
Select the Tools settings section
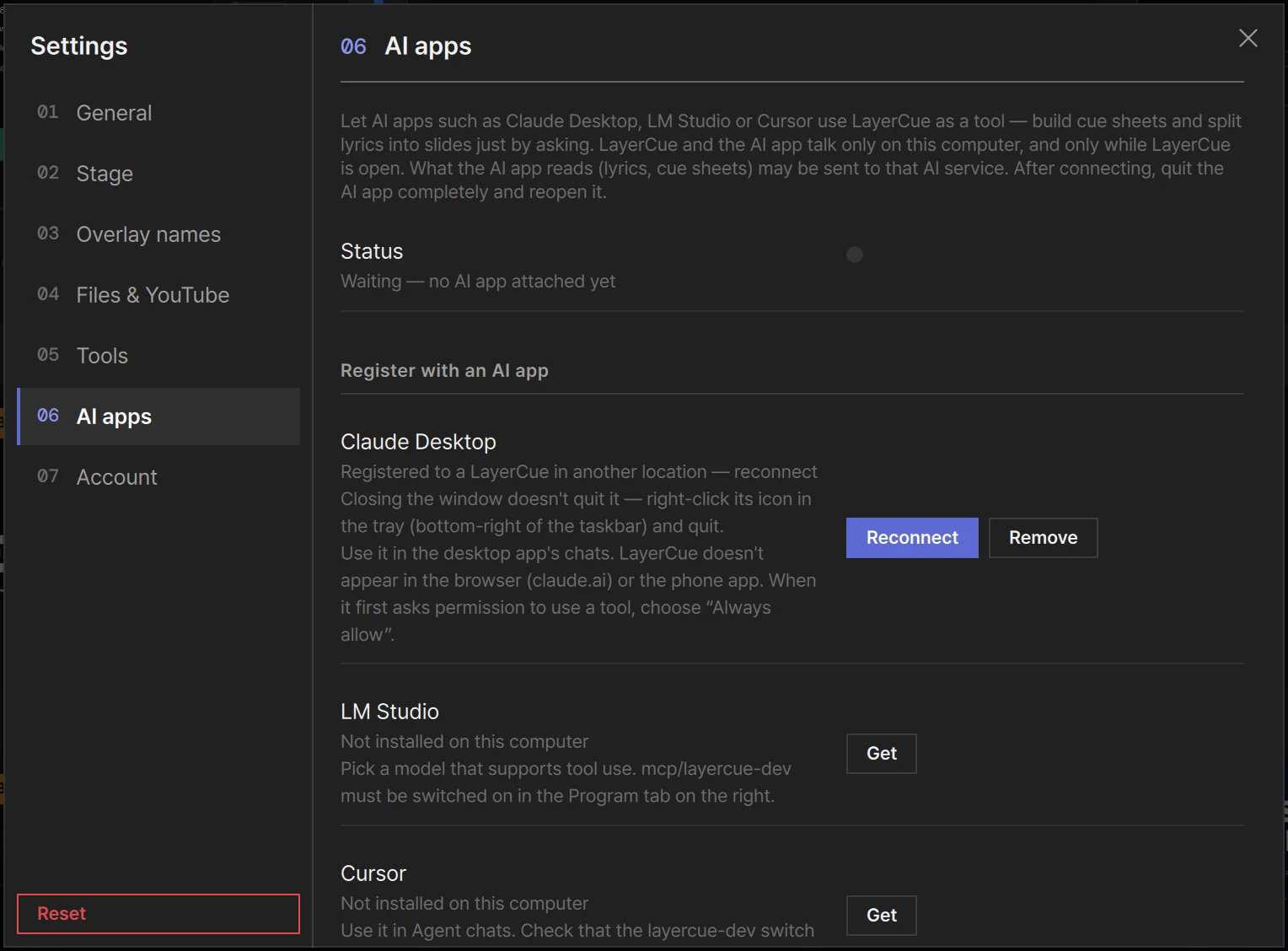click(158, 356)
